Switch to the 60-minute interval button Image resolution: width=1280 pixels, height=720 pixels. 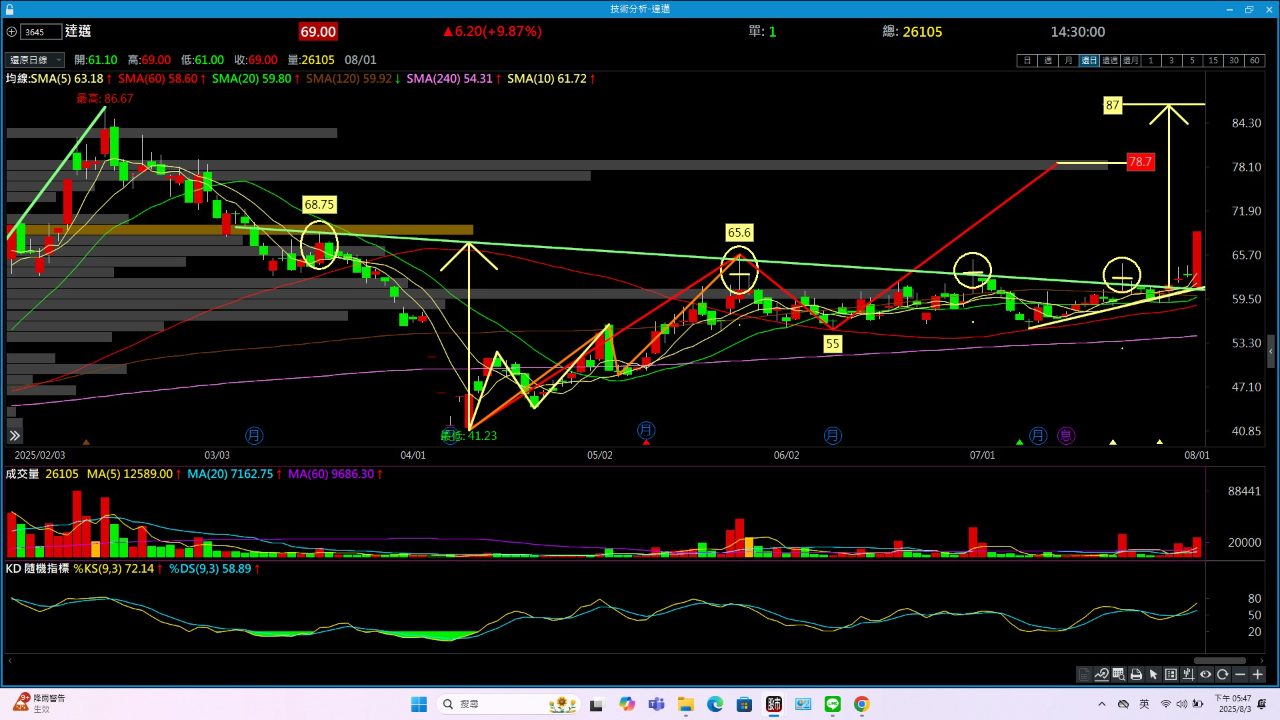coord(1254,60)
